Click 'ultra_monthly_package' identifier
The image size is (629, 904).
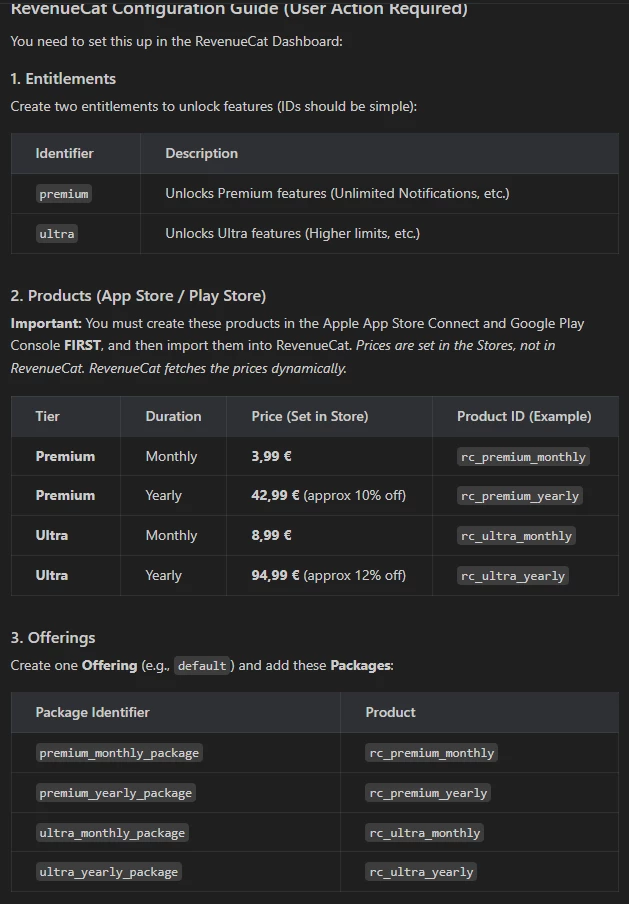click(x=112, y=833)
